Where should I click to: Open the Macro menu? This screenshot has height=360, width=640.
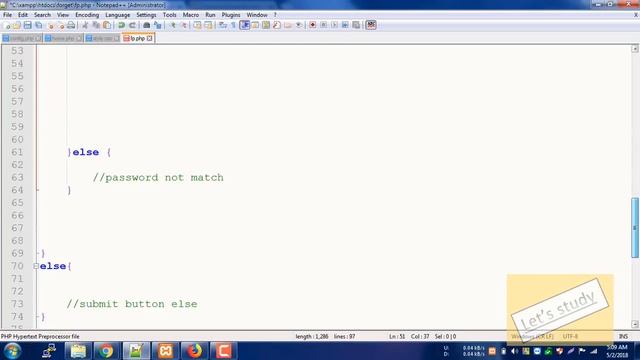[191, 15]
